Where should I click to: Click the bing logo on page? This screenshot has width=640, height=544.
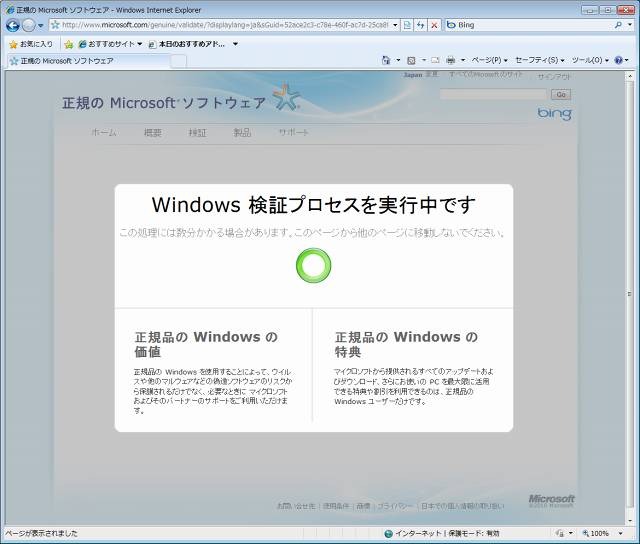coord(554,113)
